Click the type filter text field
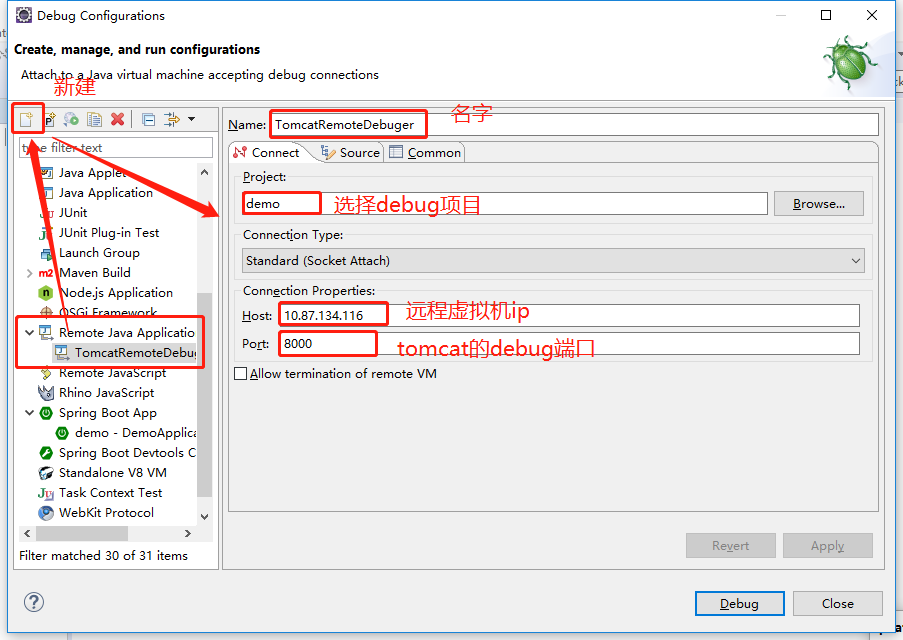The width and height of the screenshot is (903, 640). [x=116, y=147]
